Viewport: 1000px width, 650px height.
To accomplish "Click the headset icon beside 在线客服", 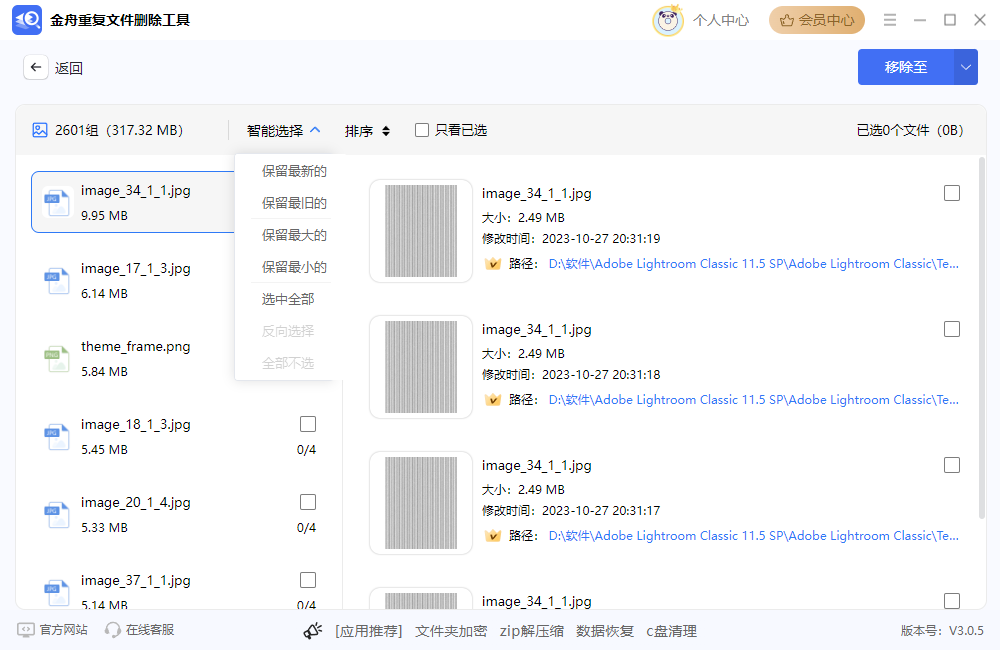I will point(112,630).
